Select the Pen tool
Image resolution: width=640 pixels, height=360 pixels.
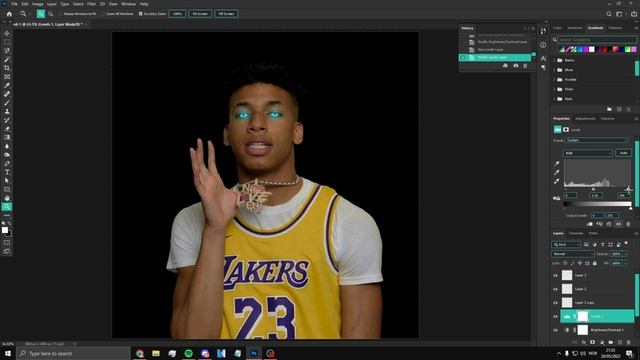7,163
